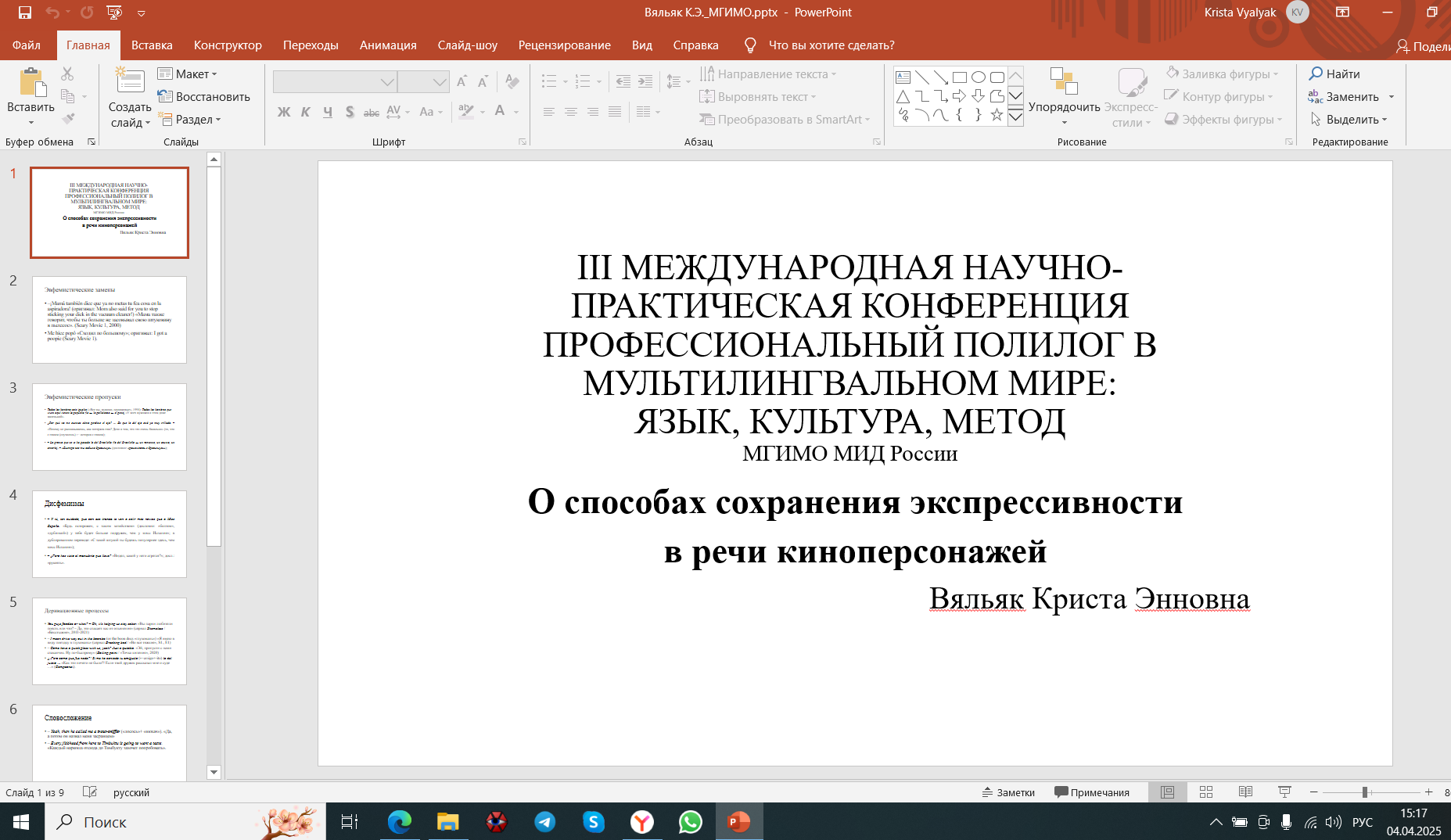The height and width of the screenshot is (840, 1451).
Task: Click the Упорядочить arrange icon
Action: pyautogui.click(x=1064, y=82)
